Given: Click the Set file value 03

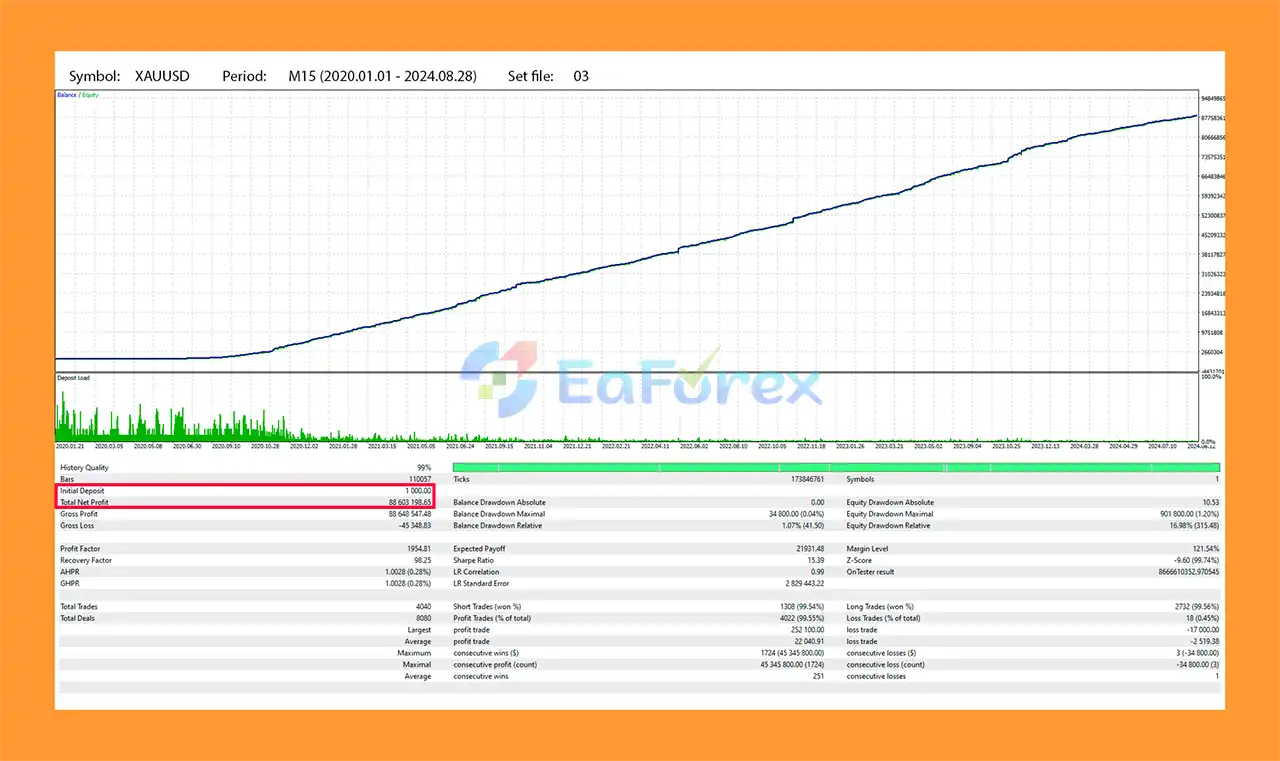Looking at the screenshot, I should [x=582, y=76].
